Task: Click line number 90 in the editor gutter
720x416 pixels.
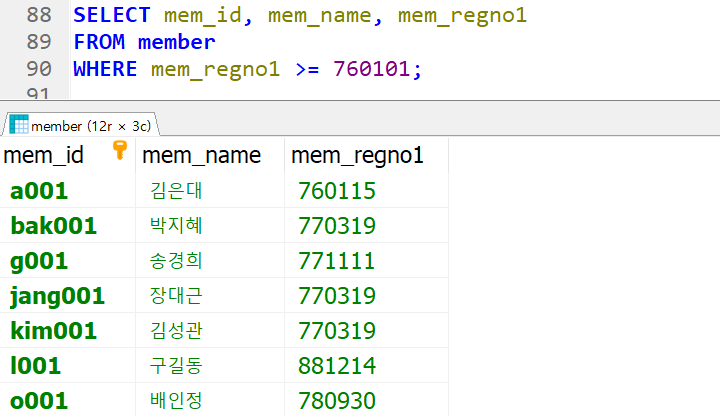Action: click(39, 69)
